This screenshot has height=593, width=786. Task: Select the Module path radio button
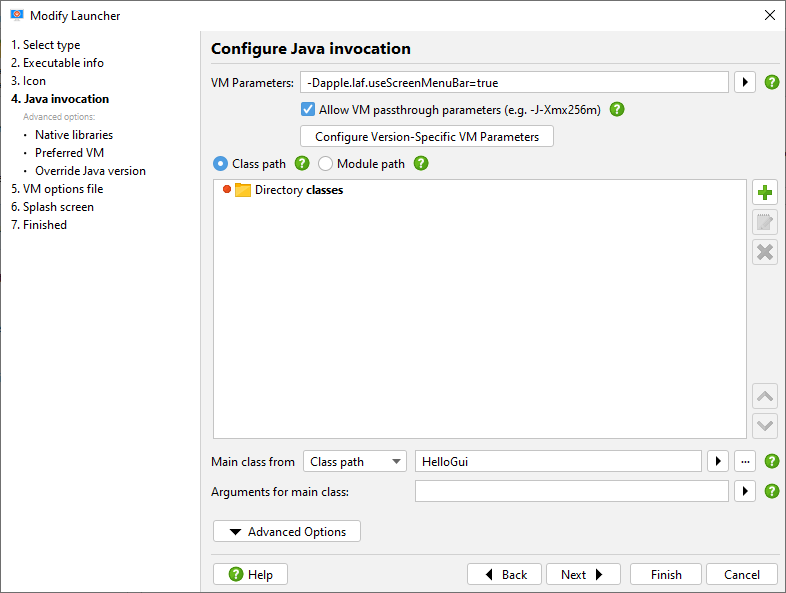pos(325,164)
